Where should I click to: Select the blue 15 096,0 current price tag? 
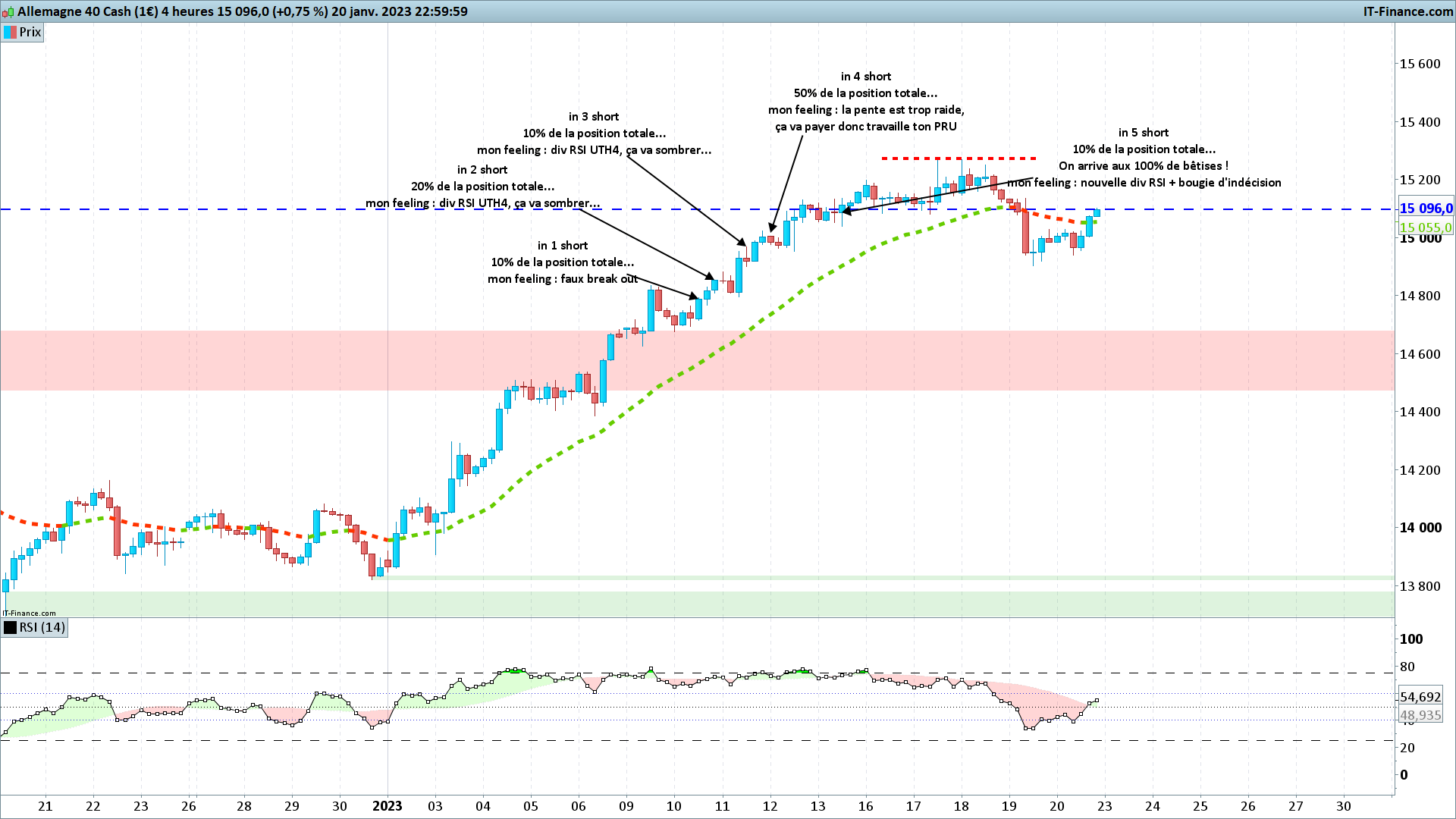pos(1426,209)
